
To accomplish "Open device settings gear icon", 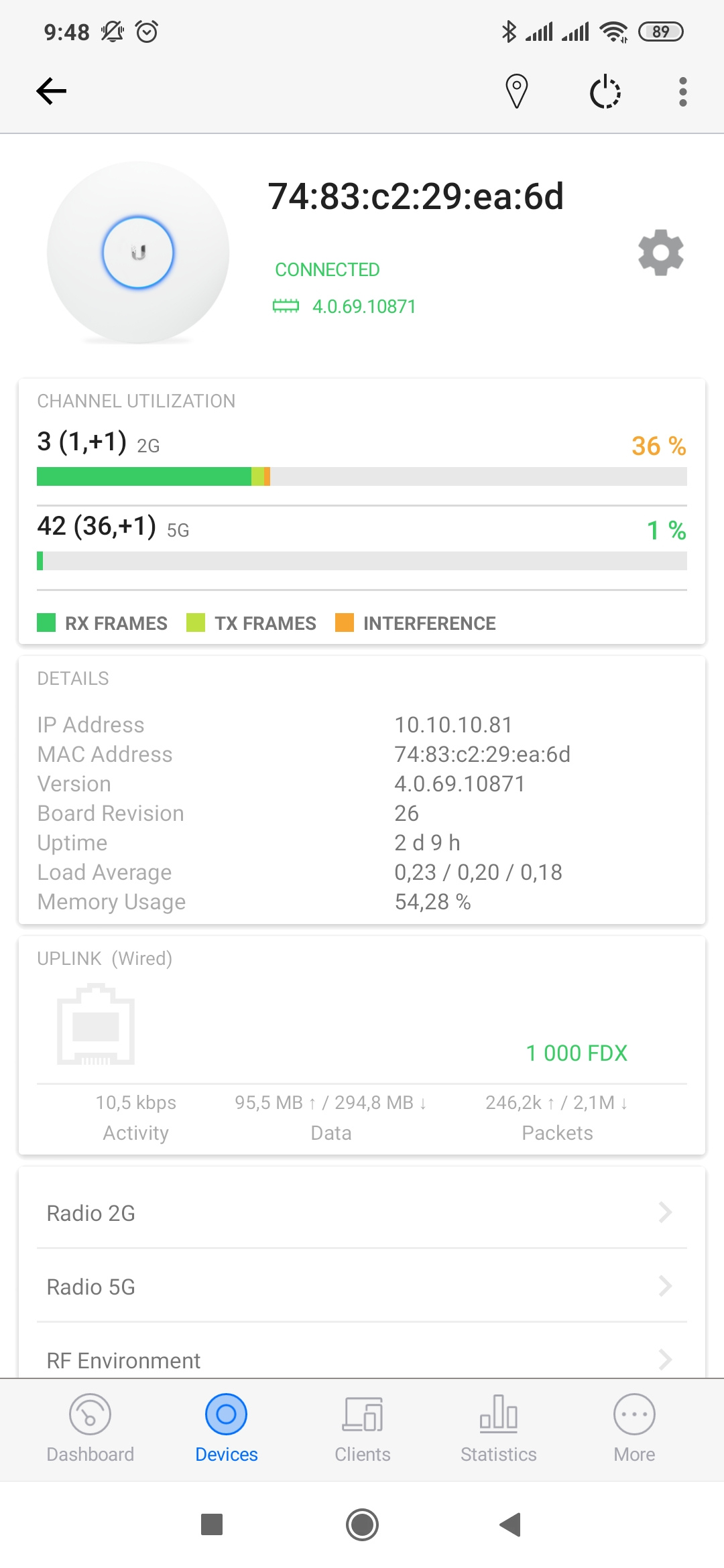I will [x=660, y=253].
